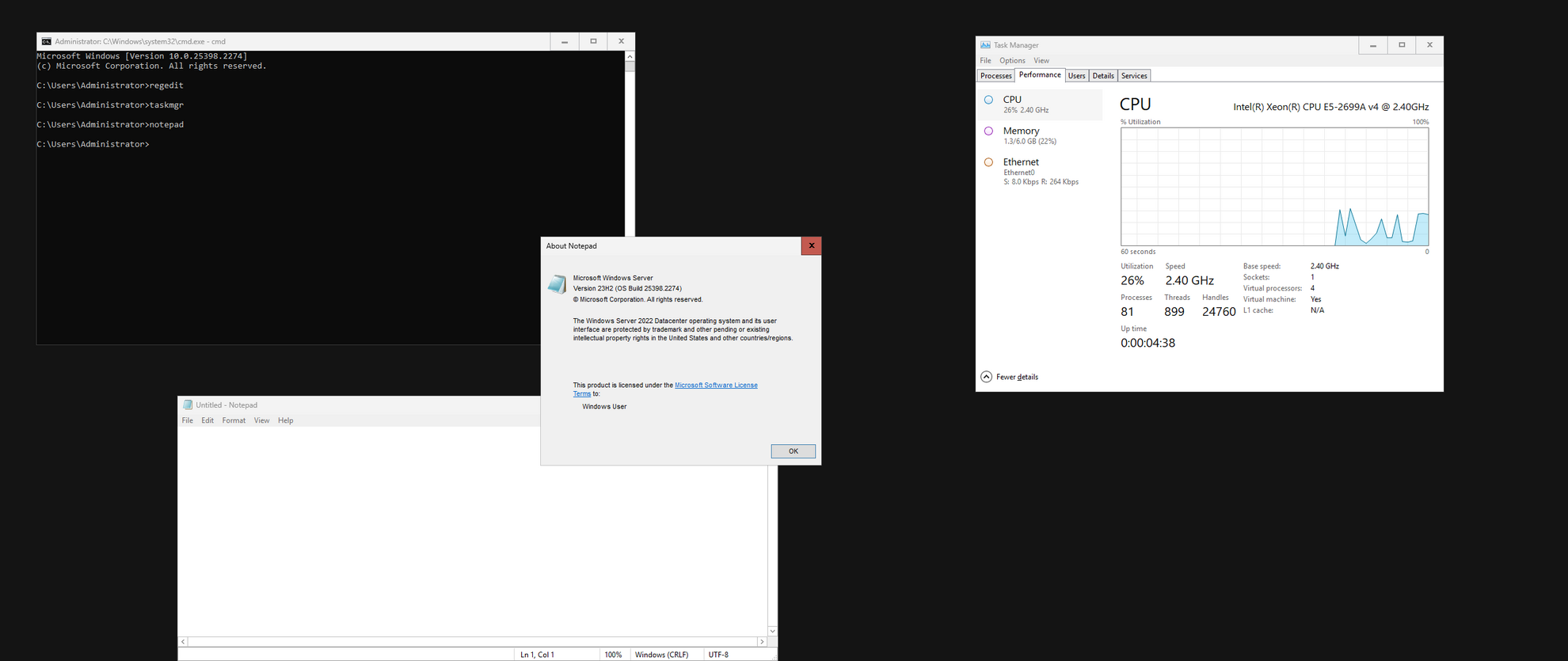
Task: Click Notepad's horizontal scrollbar right arrow
Action: click(762, 642)
